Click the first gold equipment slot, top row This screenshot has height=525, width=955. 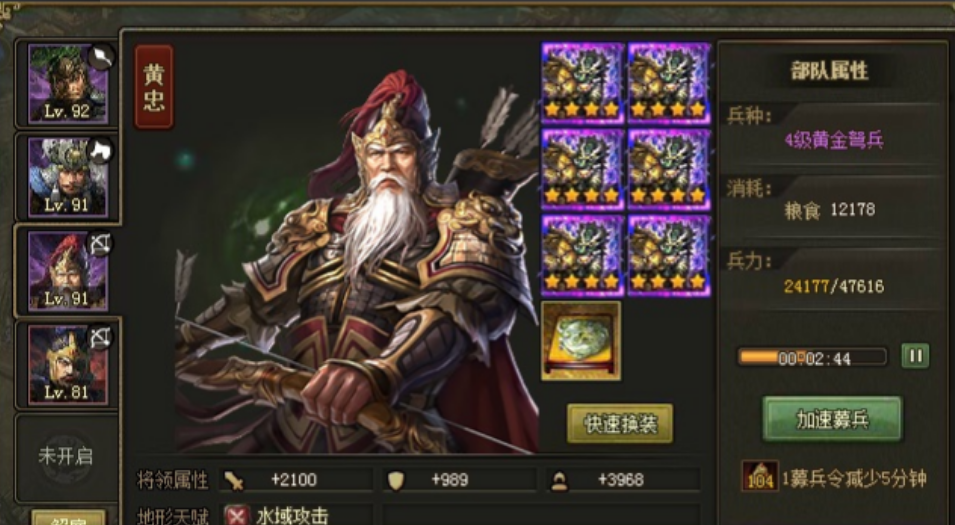point(582,82)
